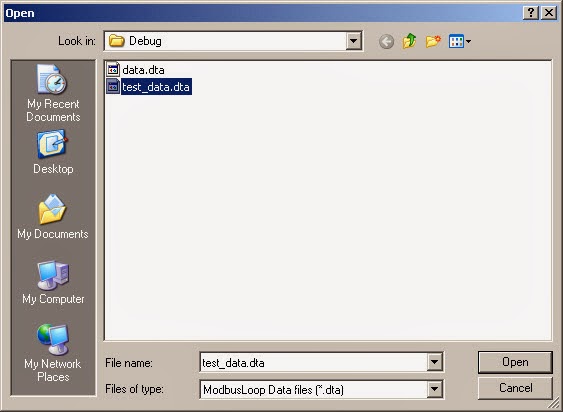Screen dimensions: 563x412
Task: Create a new folder
Action: click(433, 41)
